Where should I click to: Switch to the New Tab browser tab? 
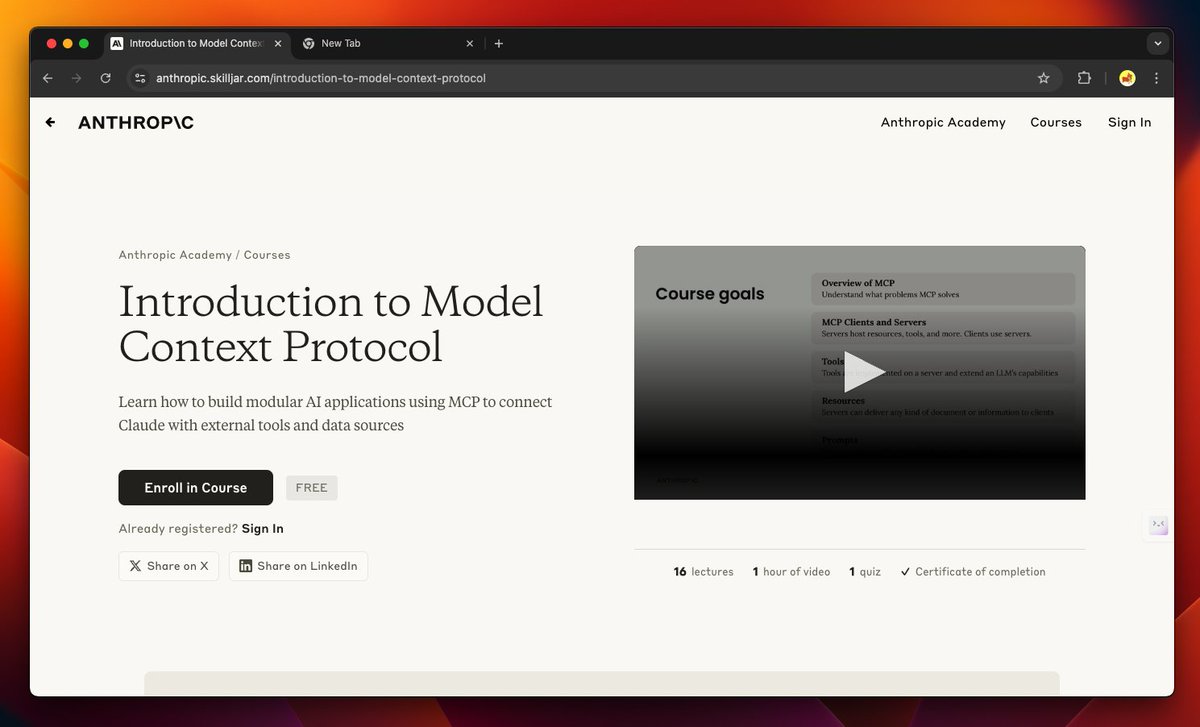[388, 43]
